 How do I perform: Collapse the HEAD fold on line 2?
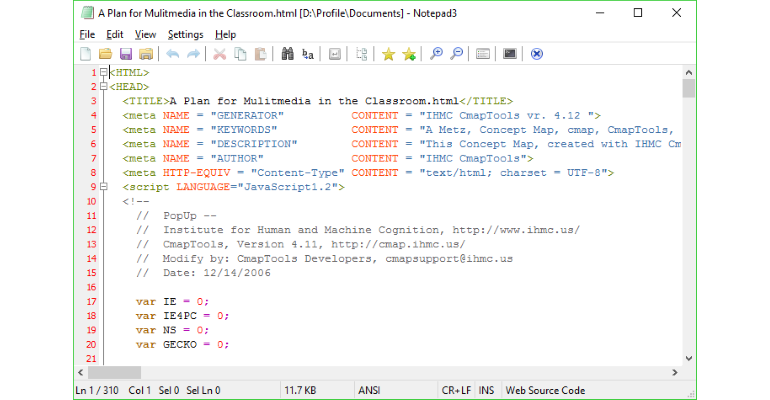pyautogui.click(x=103, y=86)
